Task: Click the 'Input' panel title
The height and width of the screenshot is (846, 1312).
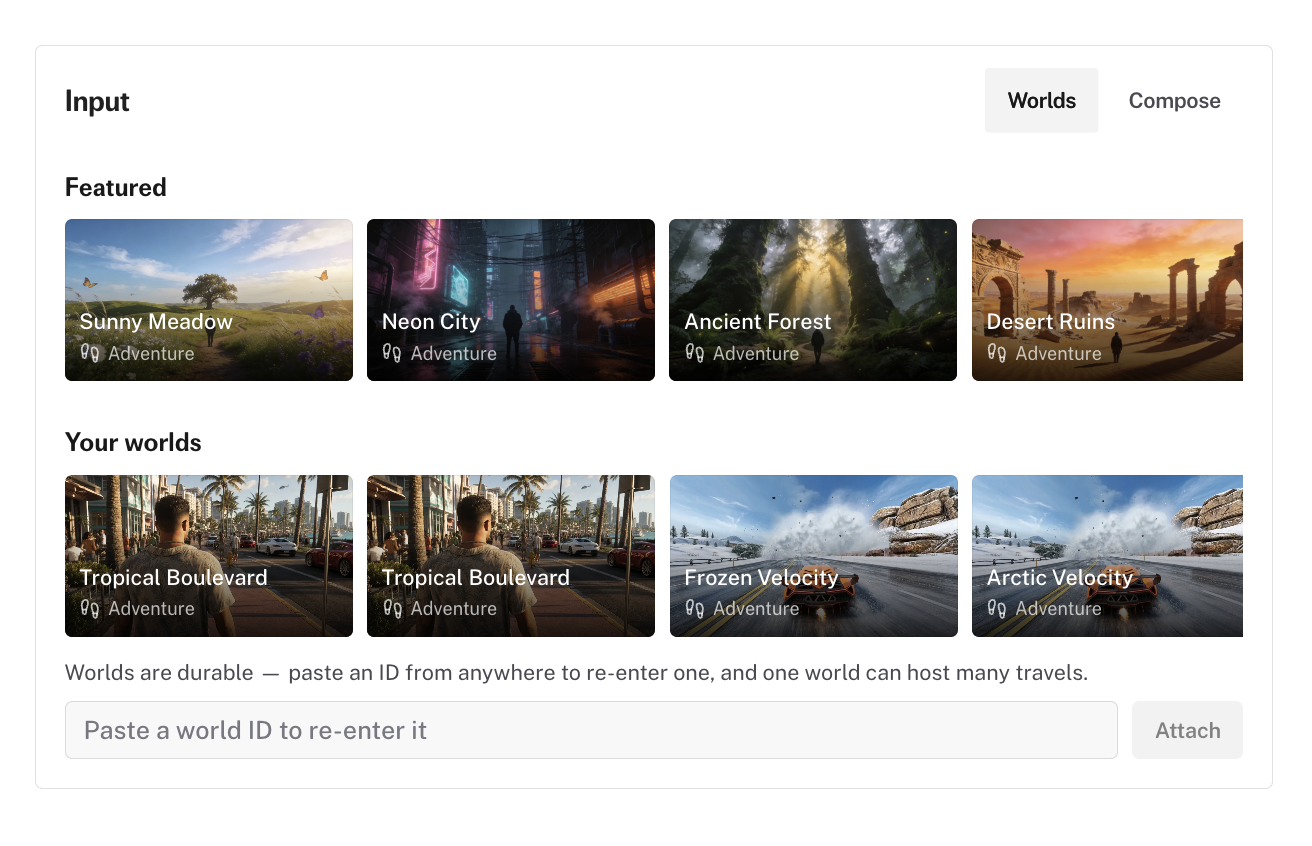Action: [x=97, y=101]
